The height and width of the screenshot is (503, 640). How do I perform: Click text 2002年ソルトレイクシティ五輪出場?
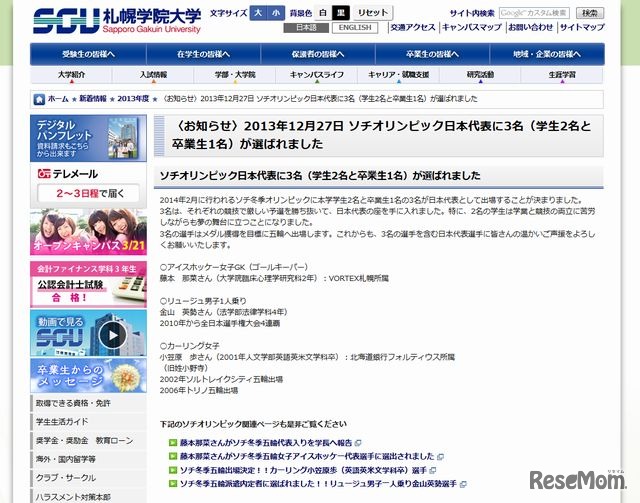[221, 379]
